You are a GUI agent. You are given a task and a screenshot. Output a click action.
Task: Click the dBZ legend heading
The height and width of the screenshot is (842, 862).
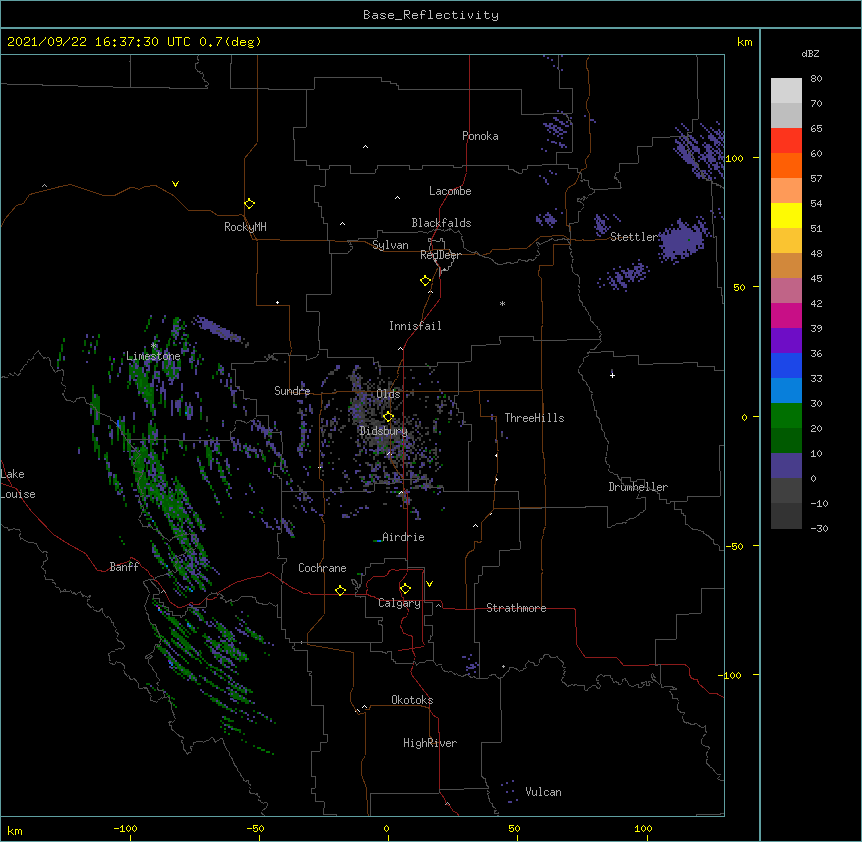tap(810, 54)
